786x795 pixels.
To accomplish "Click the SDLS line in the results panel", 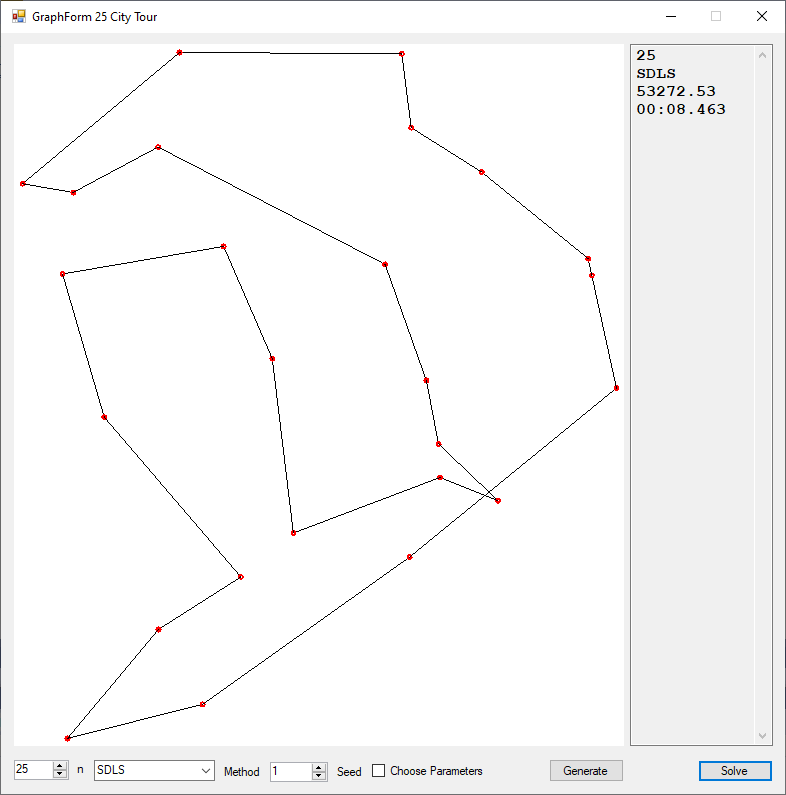I will 656,73.
